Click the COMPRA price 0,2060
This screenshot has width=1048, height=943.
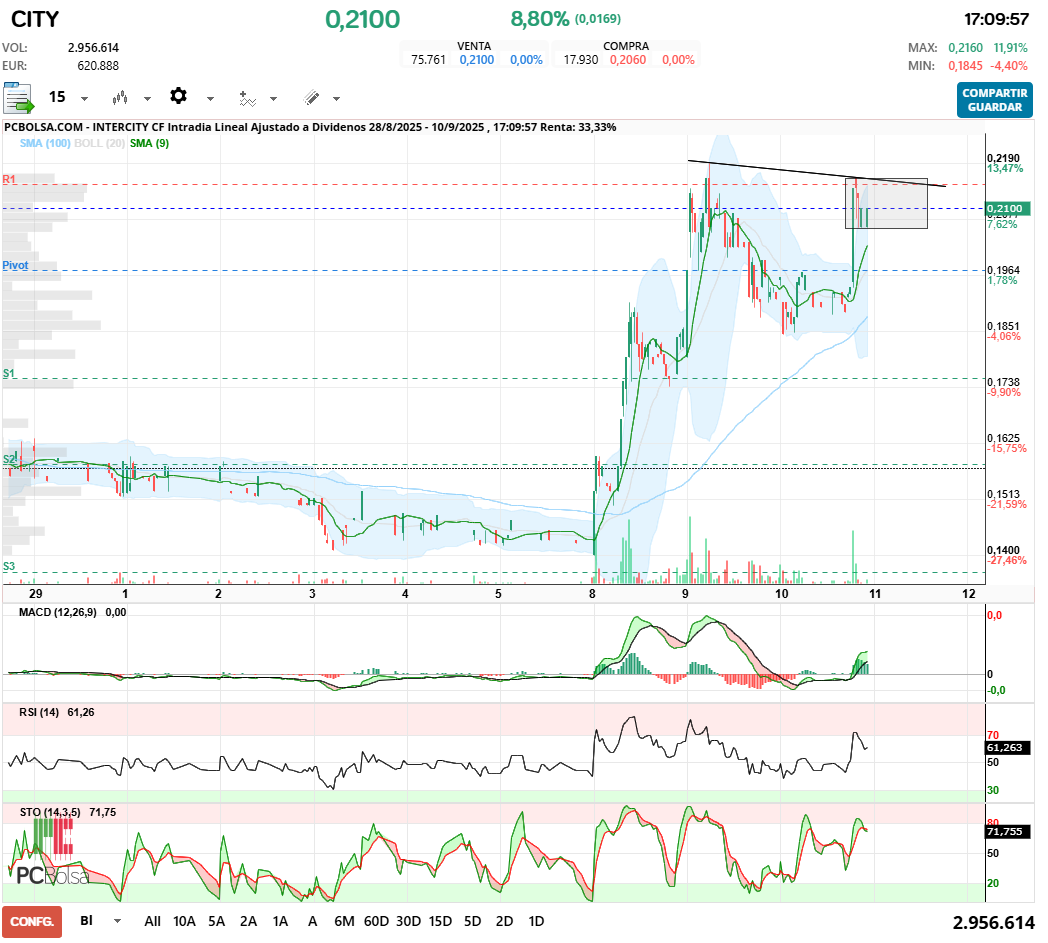[628, 59]
